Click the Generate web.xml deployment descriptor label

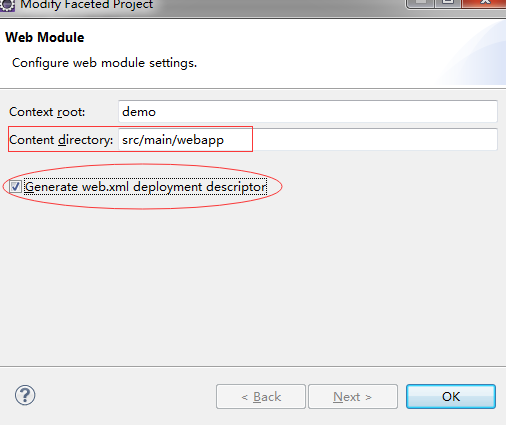coord(145,187)
